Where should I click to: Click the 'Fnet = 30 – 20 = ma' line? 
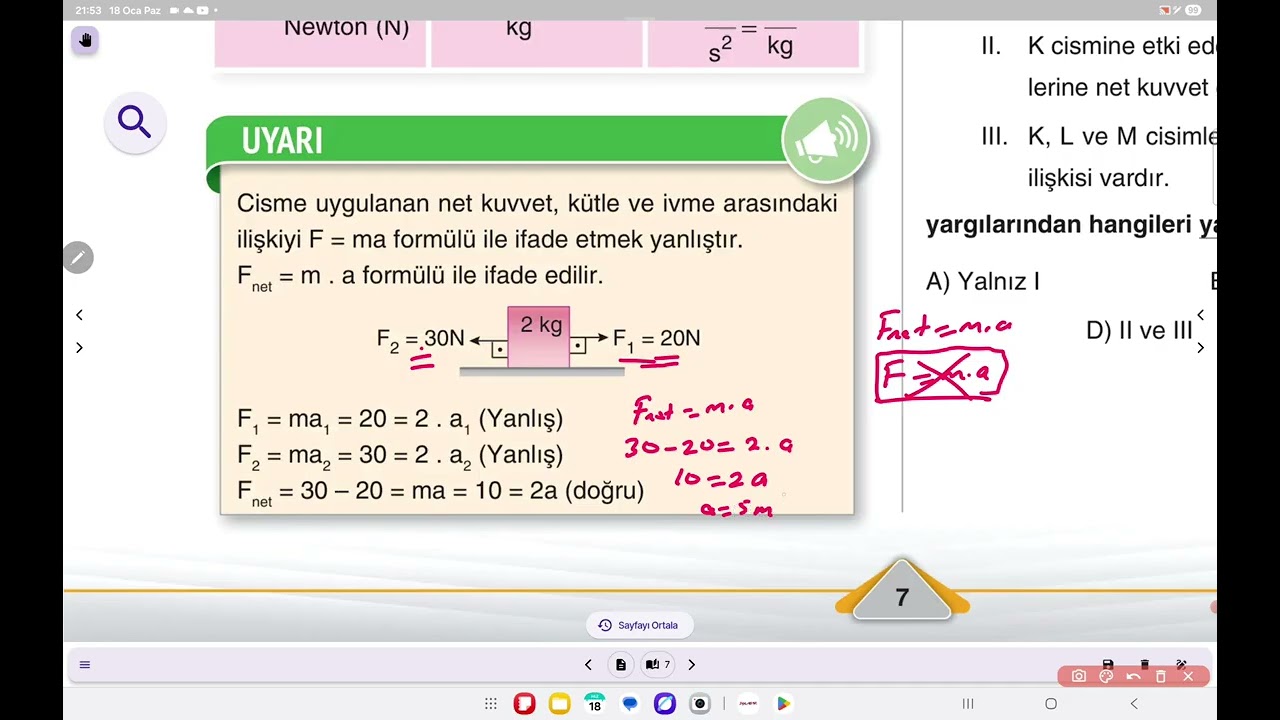click(x=440, y=492)
